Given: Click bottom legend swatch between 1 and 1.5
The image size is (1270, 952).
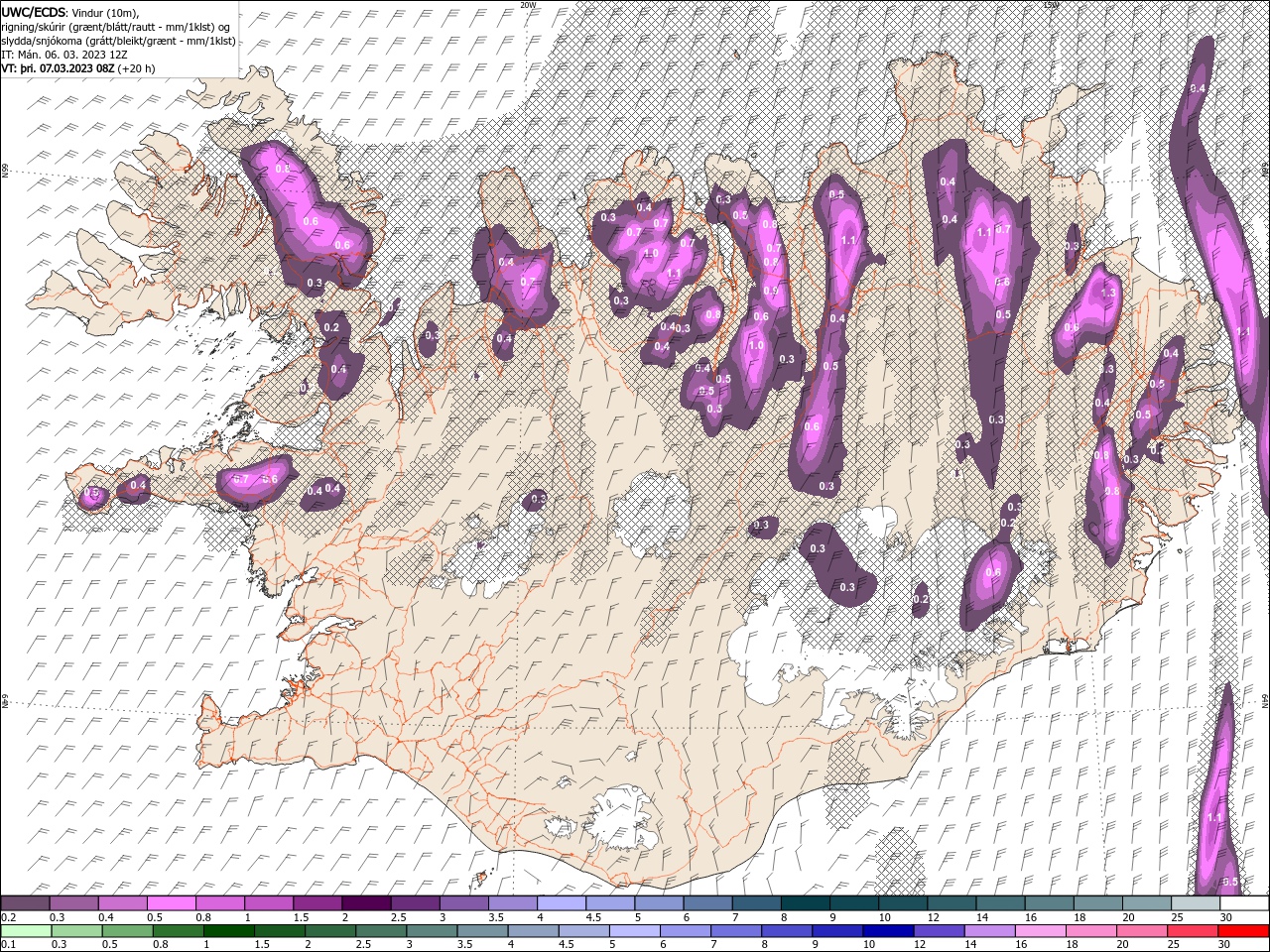Looking at the screenshot, I should [229, 931].
